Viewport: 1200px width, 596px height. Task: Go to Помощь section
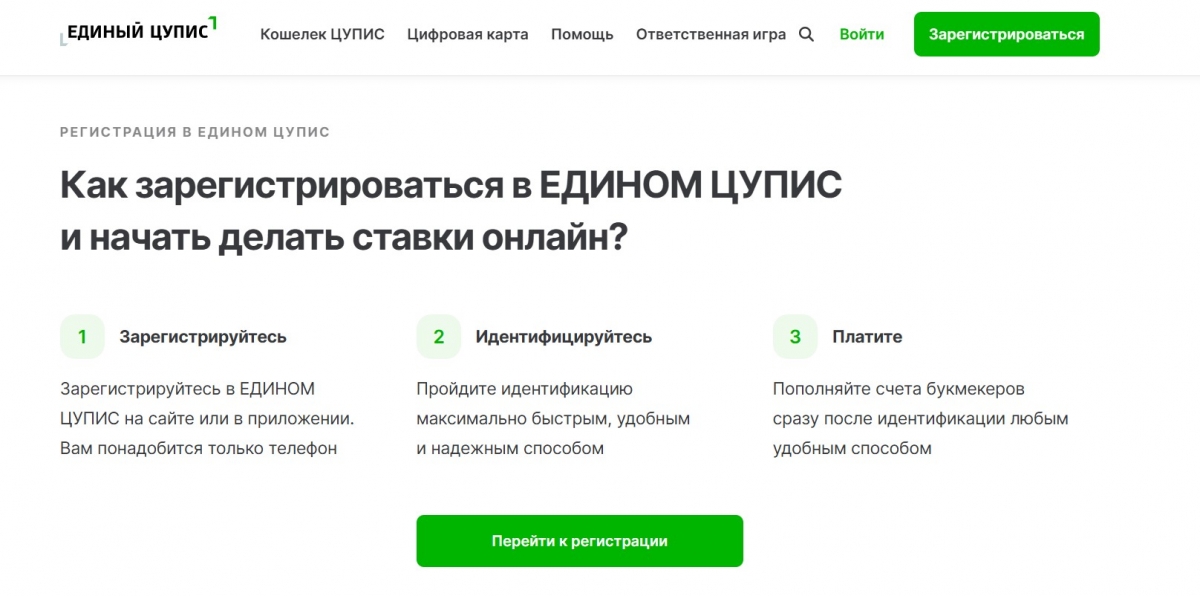point(582,34)
